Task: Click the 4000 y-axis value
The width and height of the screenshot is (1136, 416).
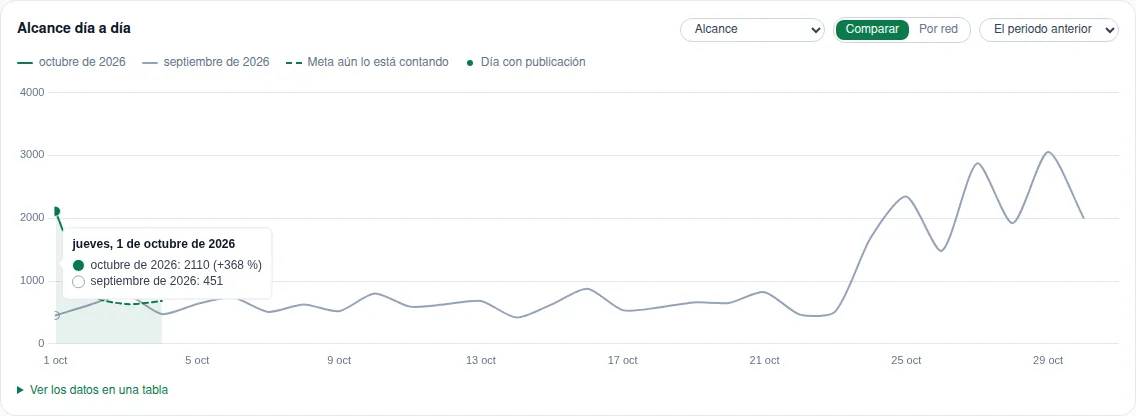Action: pos(31,93)
